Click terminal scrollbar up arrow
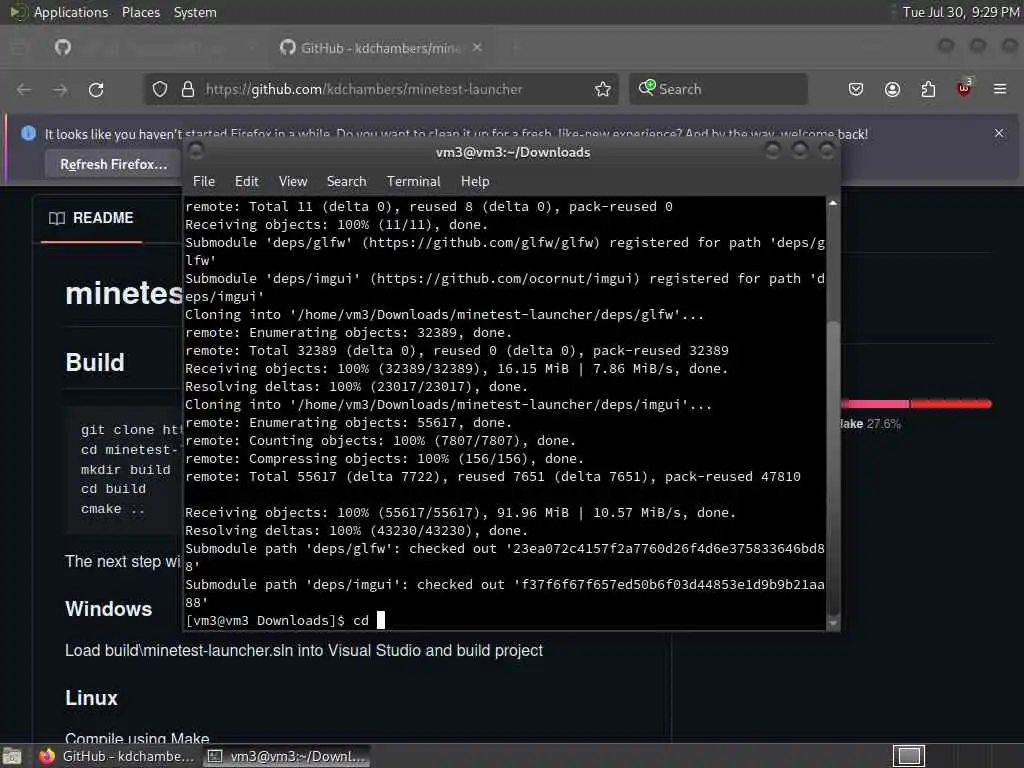 pyautogui.click(x=833, y=203)
